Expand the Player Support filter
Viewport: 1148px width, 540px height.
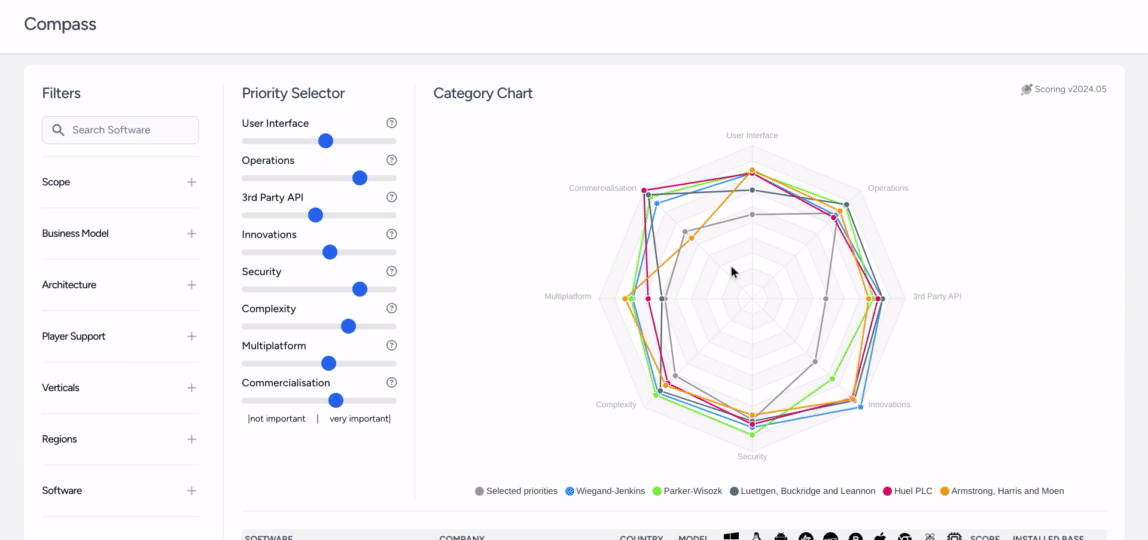tap(191, 336)
